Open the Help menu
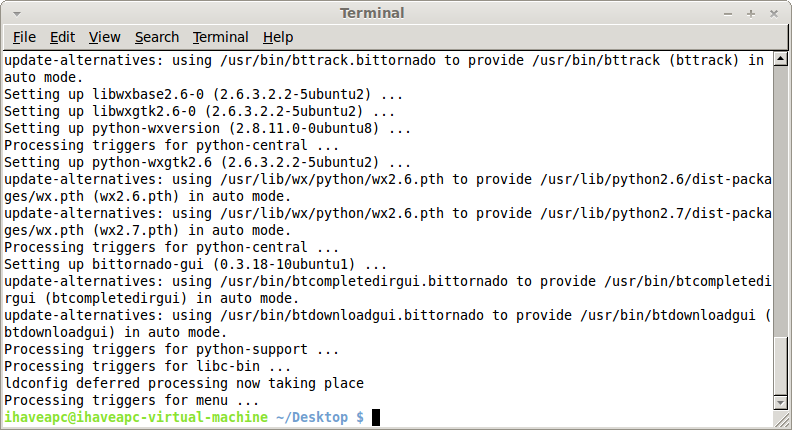Screen dimensions: 792x430 click(278, 37)
